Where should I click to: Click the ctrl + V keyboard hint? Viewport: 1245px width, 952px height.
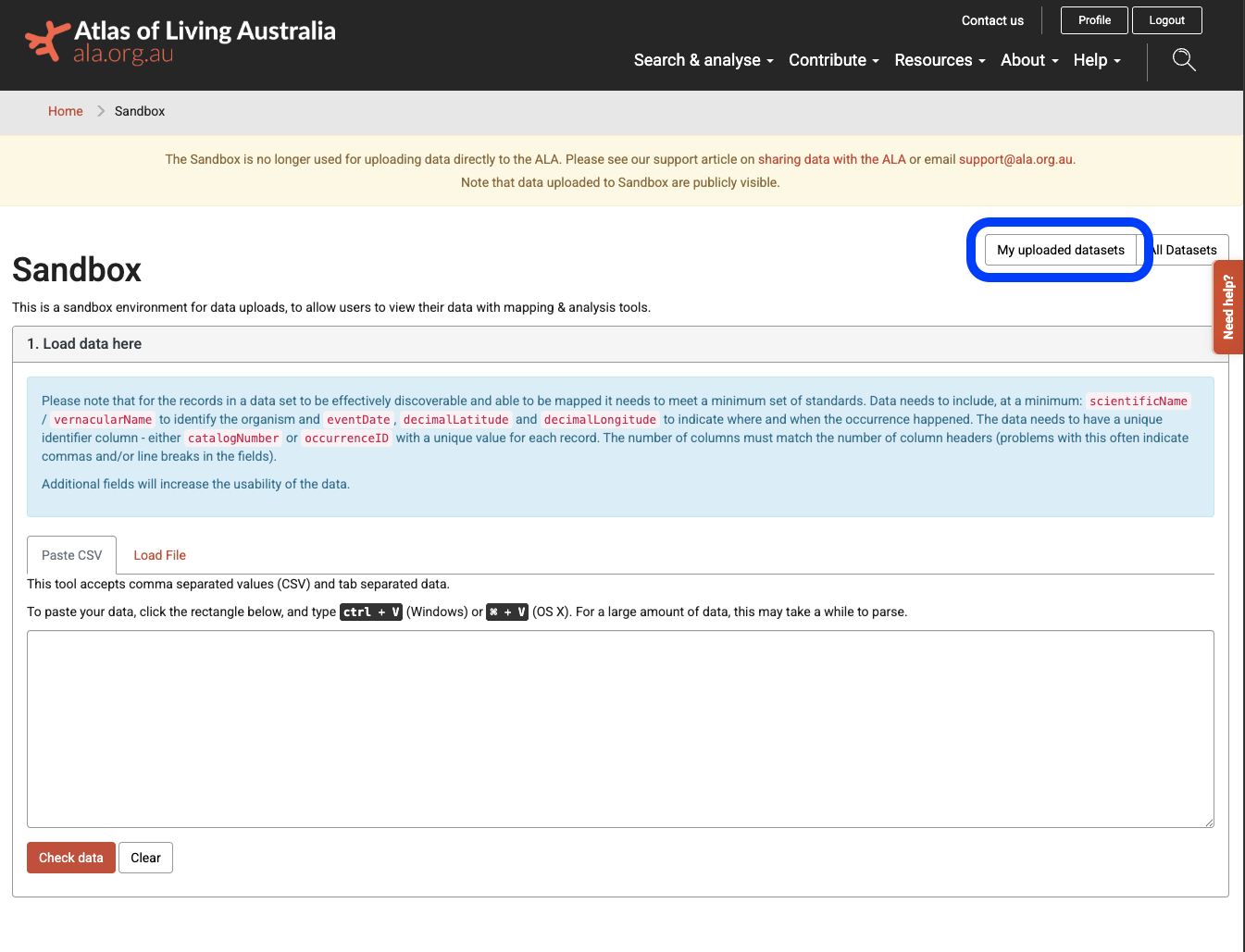point(371,612)
